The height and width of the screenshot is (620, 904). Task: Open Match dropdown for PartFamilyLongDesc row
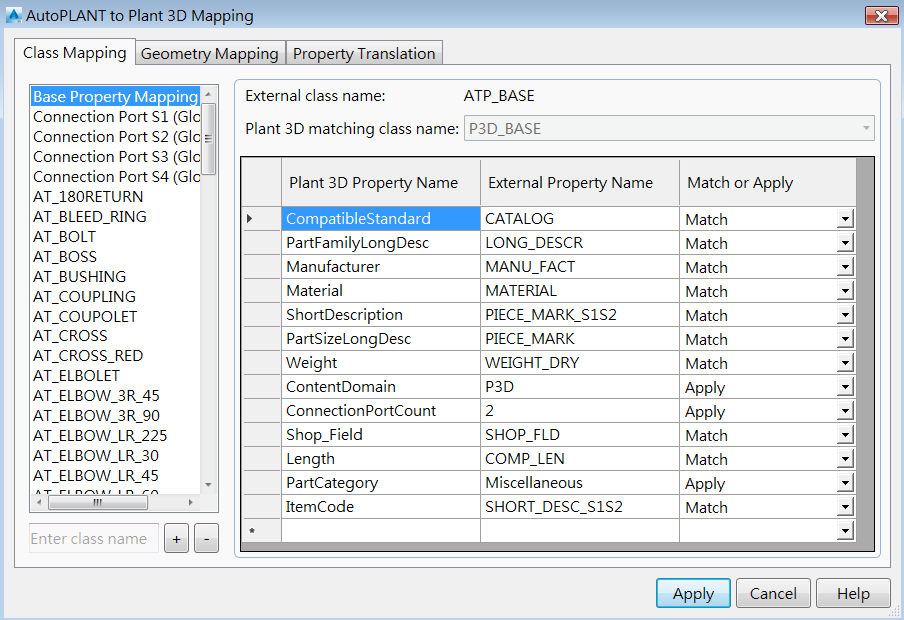click(x=845, y=243)
